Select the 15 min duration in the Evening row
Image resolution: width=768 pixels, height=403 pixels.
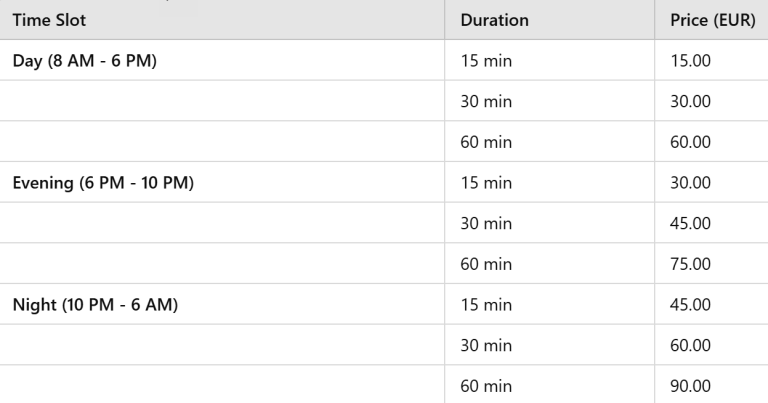(x=485, y=183)
